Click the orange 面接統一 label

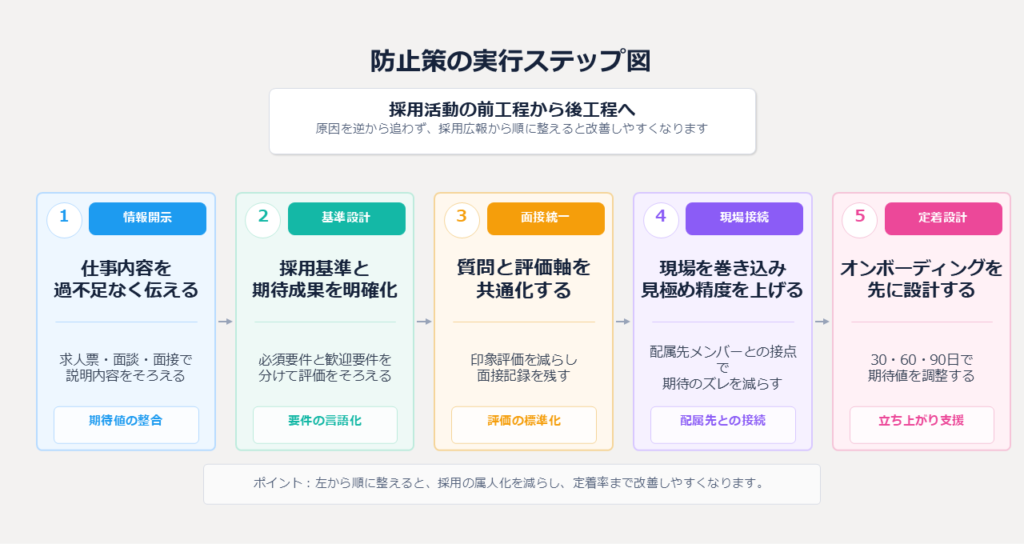click(545, 218)
